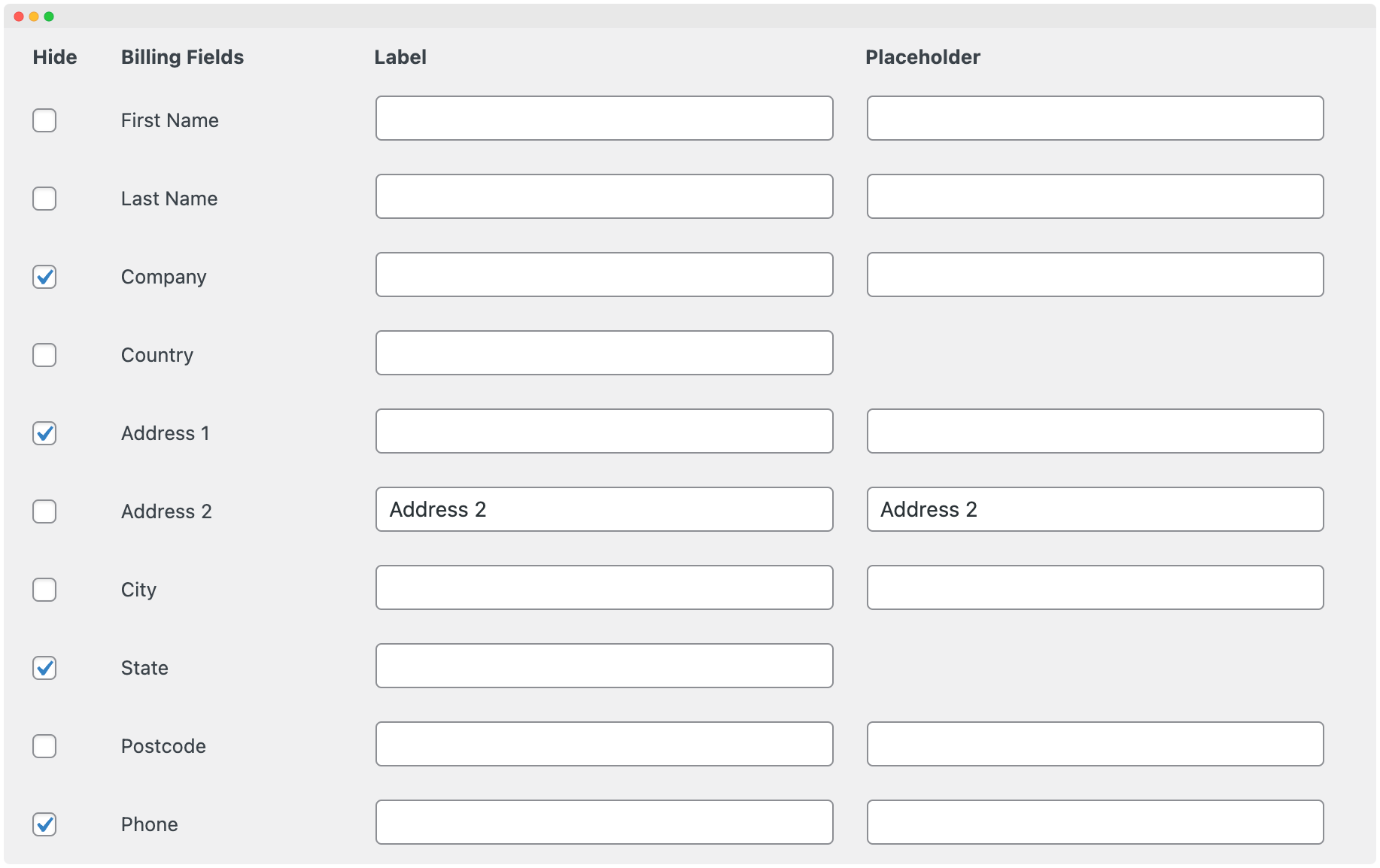Screen dimensions: 1380x868
Task: Check the City hide checkbox
Action: 44,590
